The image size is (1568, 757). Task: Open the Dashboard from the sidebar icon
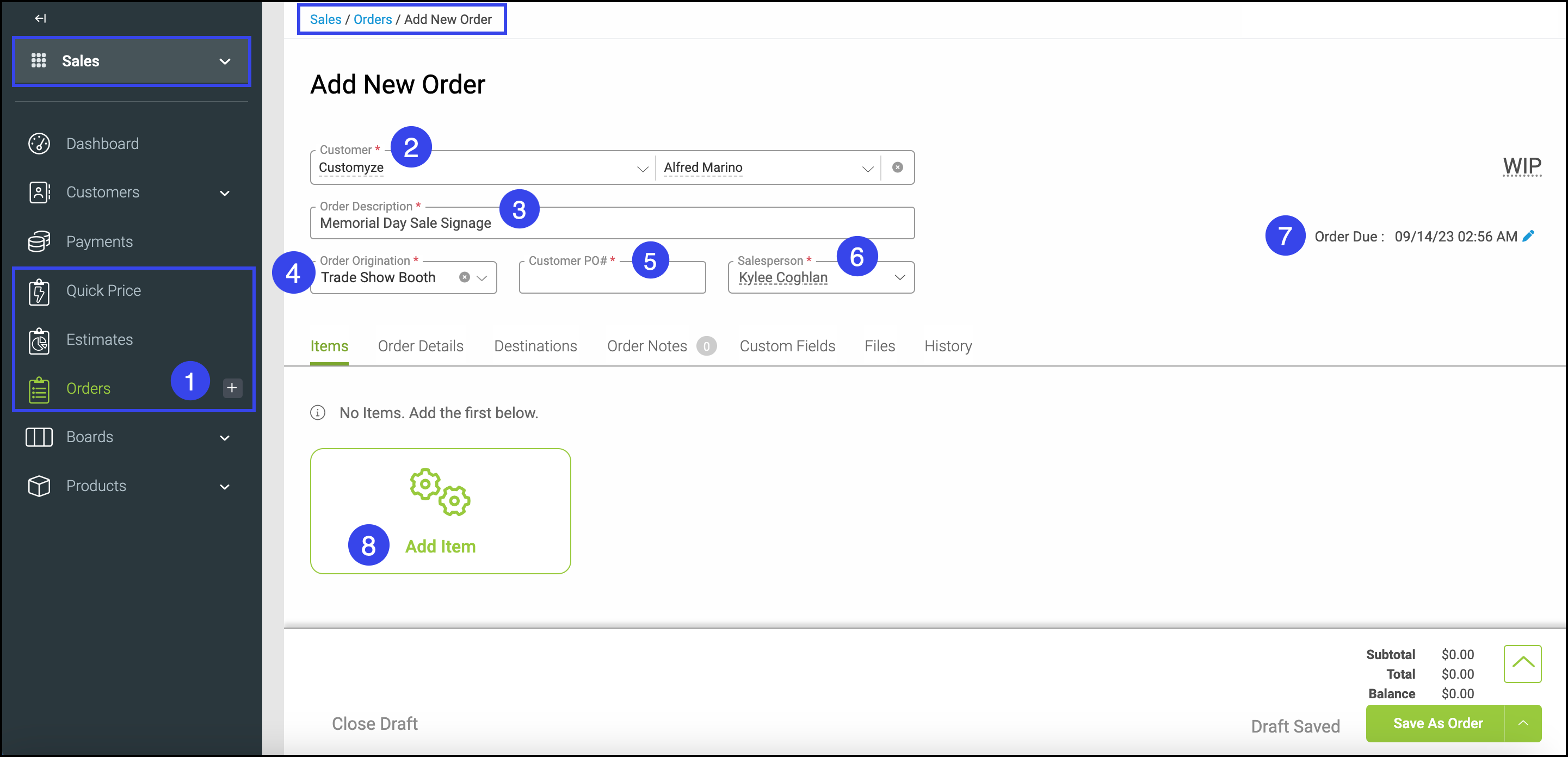pyautogui.click(x=39, y=144)
